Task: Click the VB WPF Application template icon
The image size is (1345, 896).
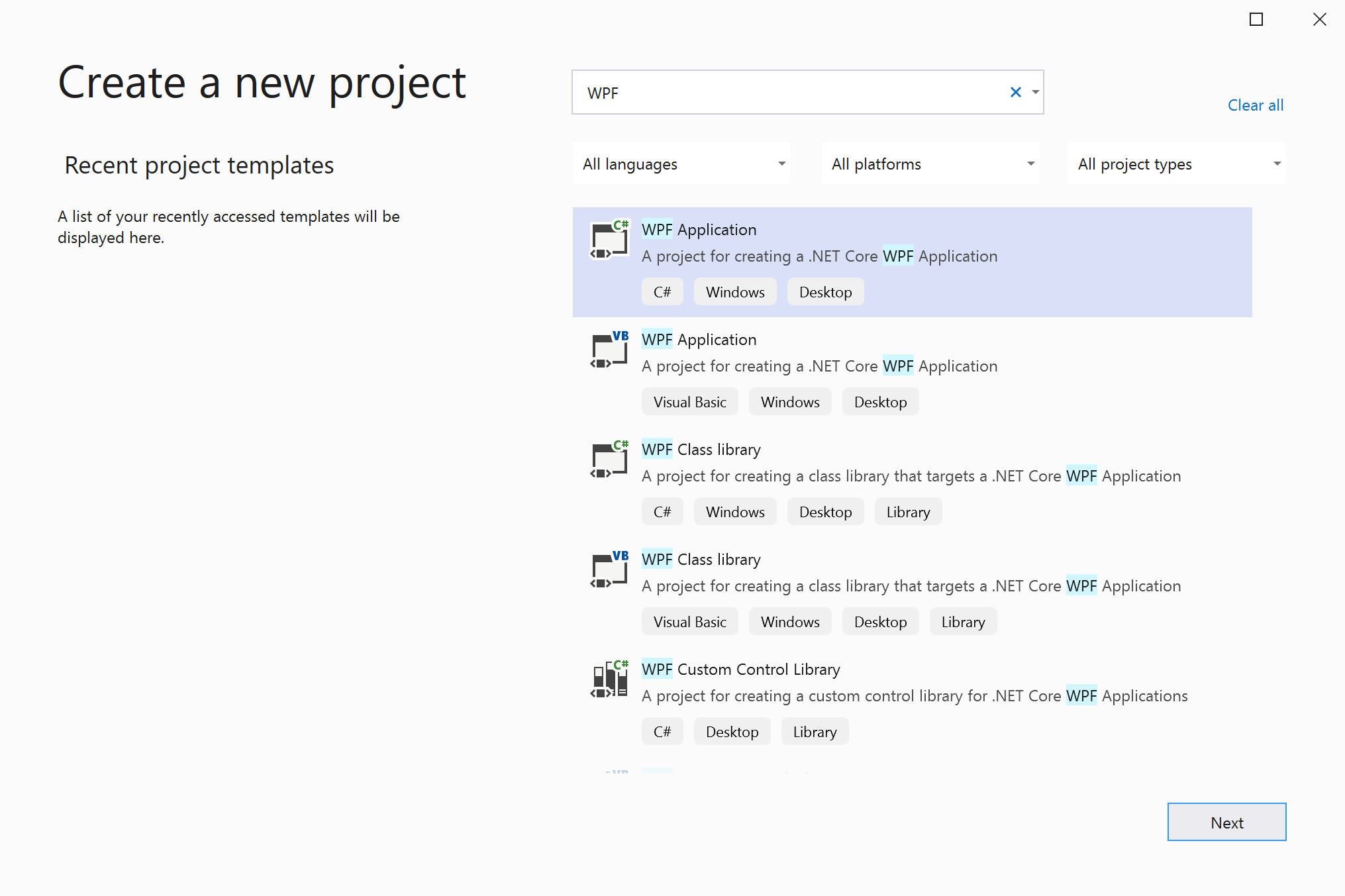Action: click(608, 350)
